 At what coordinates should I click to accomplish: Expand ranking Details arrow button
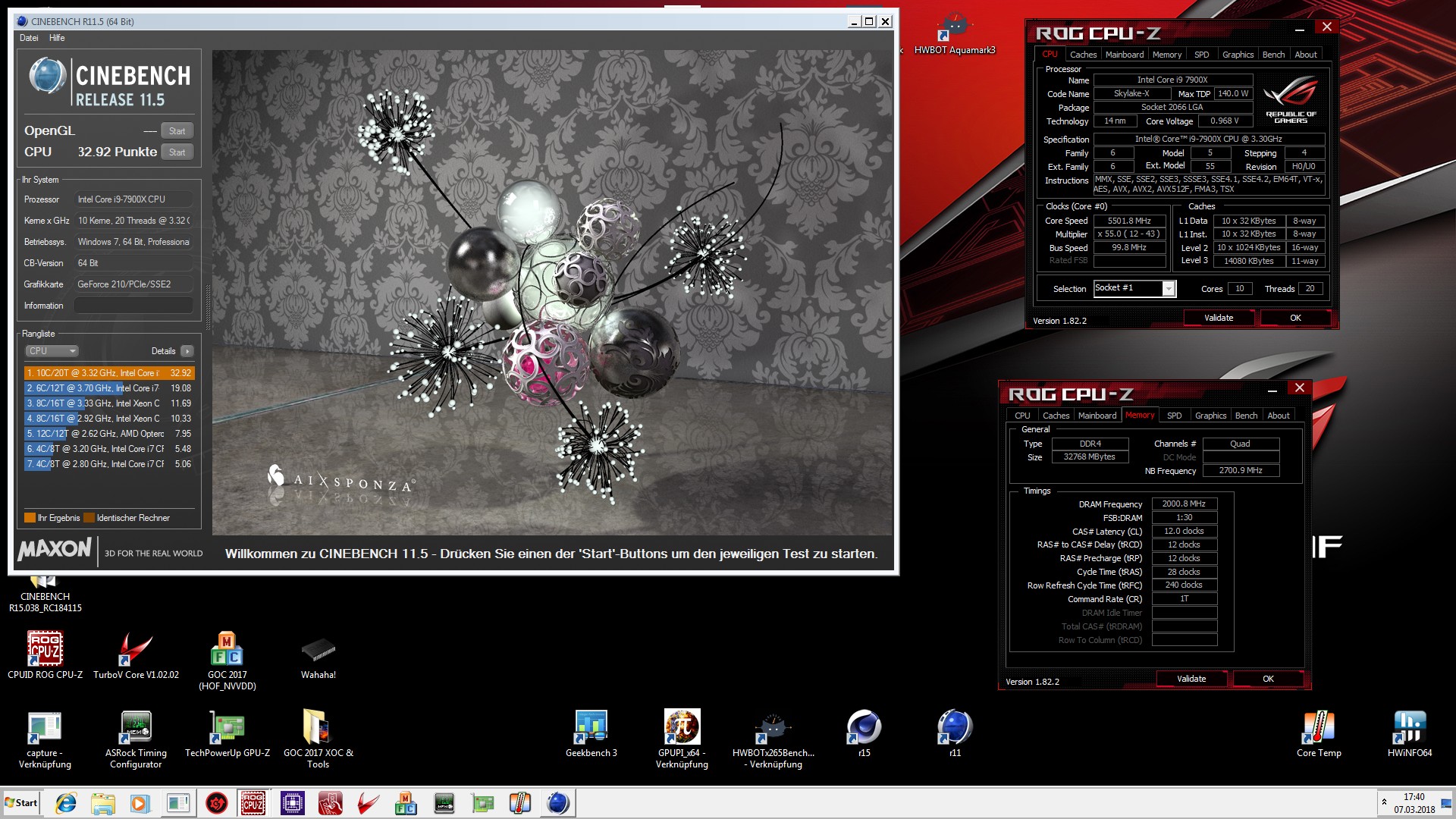point(187,351)
